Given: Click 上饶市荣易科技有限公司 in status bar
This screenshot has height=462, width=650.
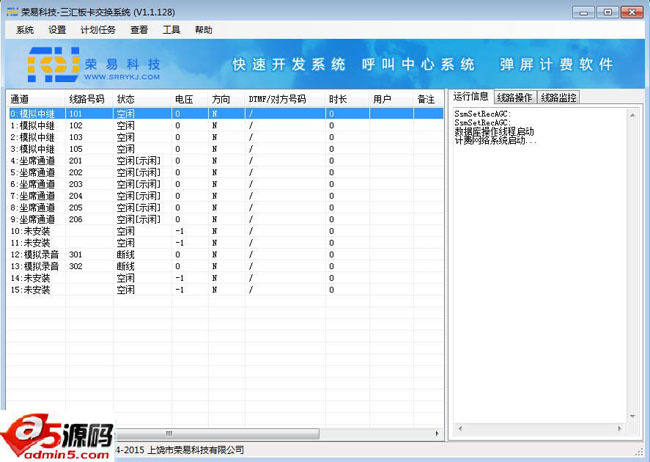Looking at the screenshot, I should [196, 450].
